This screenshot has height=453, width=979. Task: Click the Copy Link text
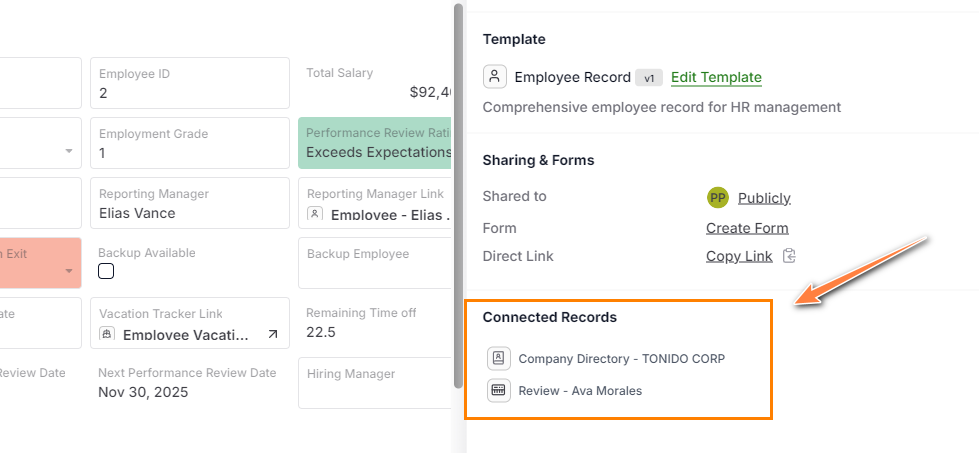click(x=739, y=256)
